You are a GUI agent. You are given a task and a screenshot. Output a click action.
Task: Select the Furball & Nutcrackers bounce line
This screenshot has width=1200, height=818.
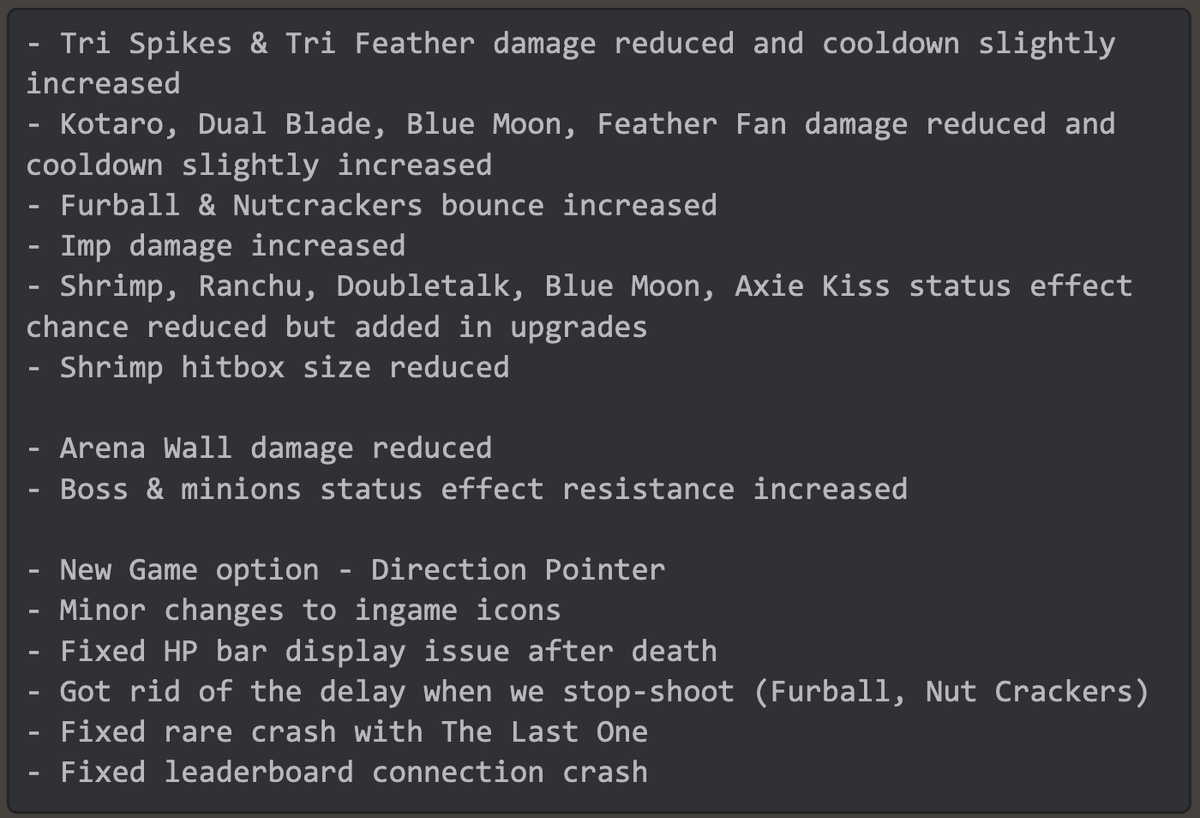point(372,205)
